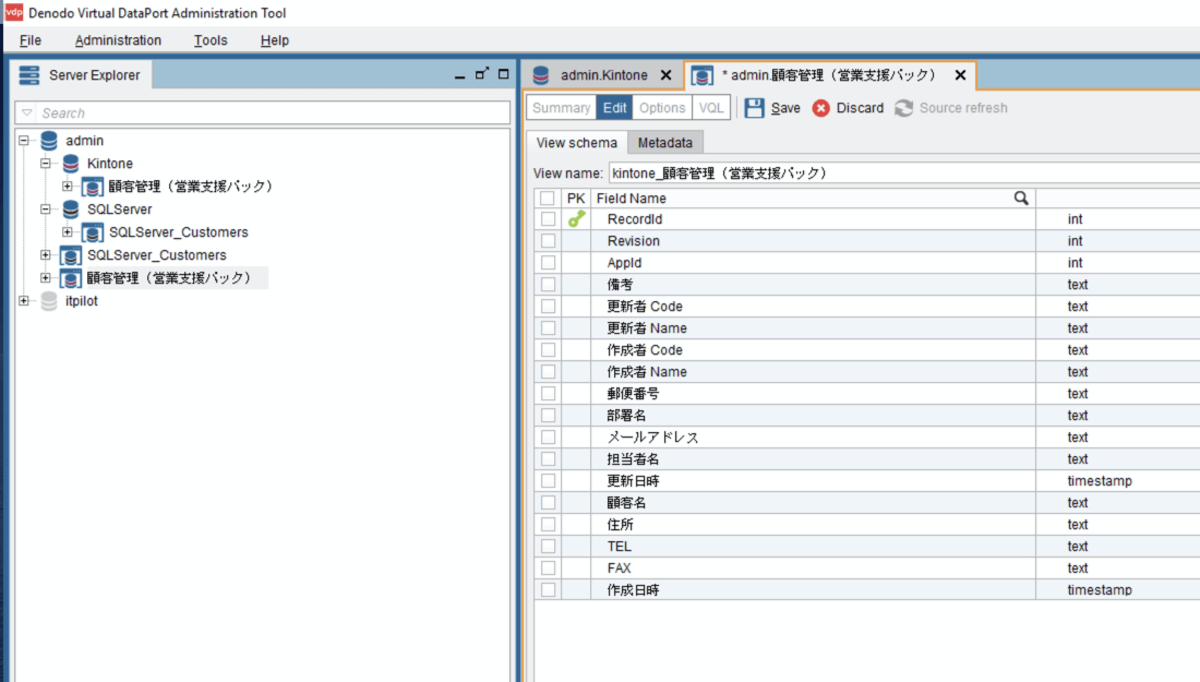Click the Save disk icon
The width and height of the screenshot is (1200, 682).
pyautogui.click(x=755, y=108)
